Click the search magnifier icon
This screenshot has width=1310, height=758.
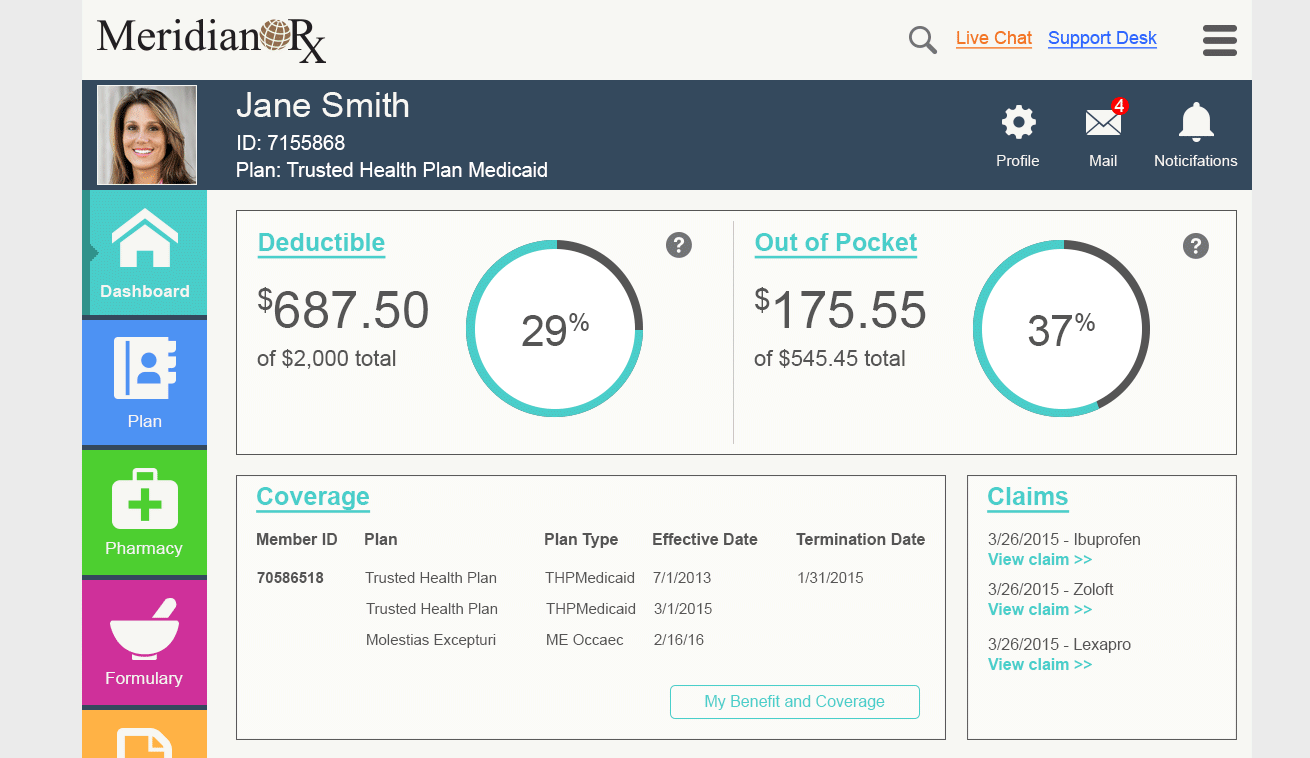[922, 40]
